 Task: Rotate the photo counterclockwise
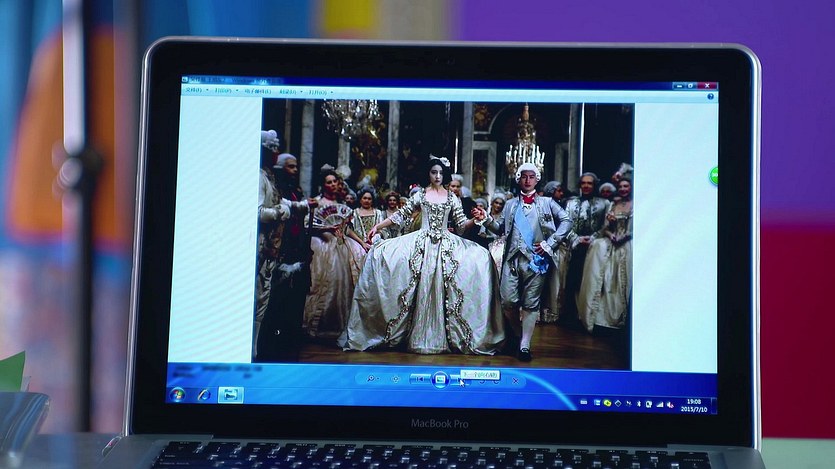click(x=481, y=379)
